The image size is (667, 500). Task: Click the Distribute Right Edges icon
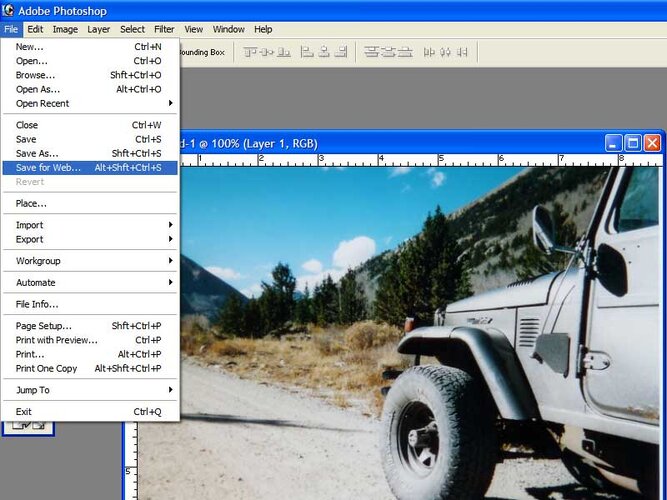point(462,52)
